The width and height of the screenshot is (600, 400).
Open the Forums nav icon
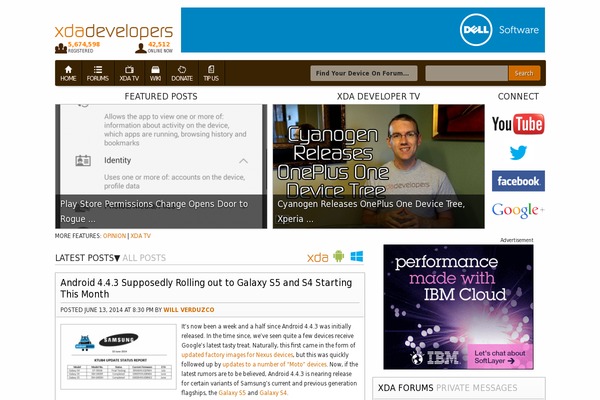[x=98, y=73]
